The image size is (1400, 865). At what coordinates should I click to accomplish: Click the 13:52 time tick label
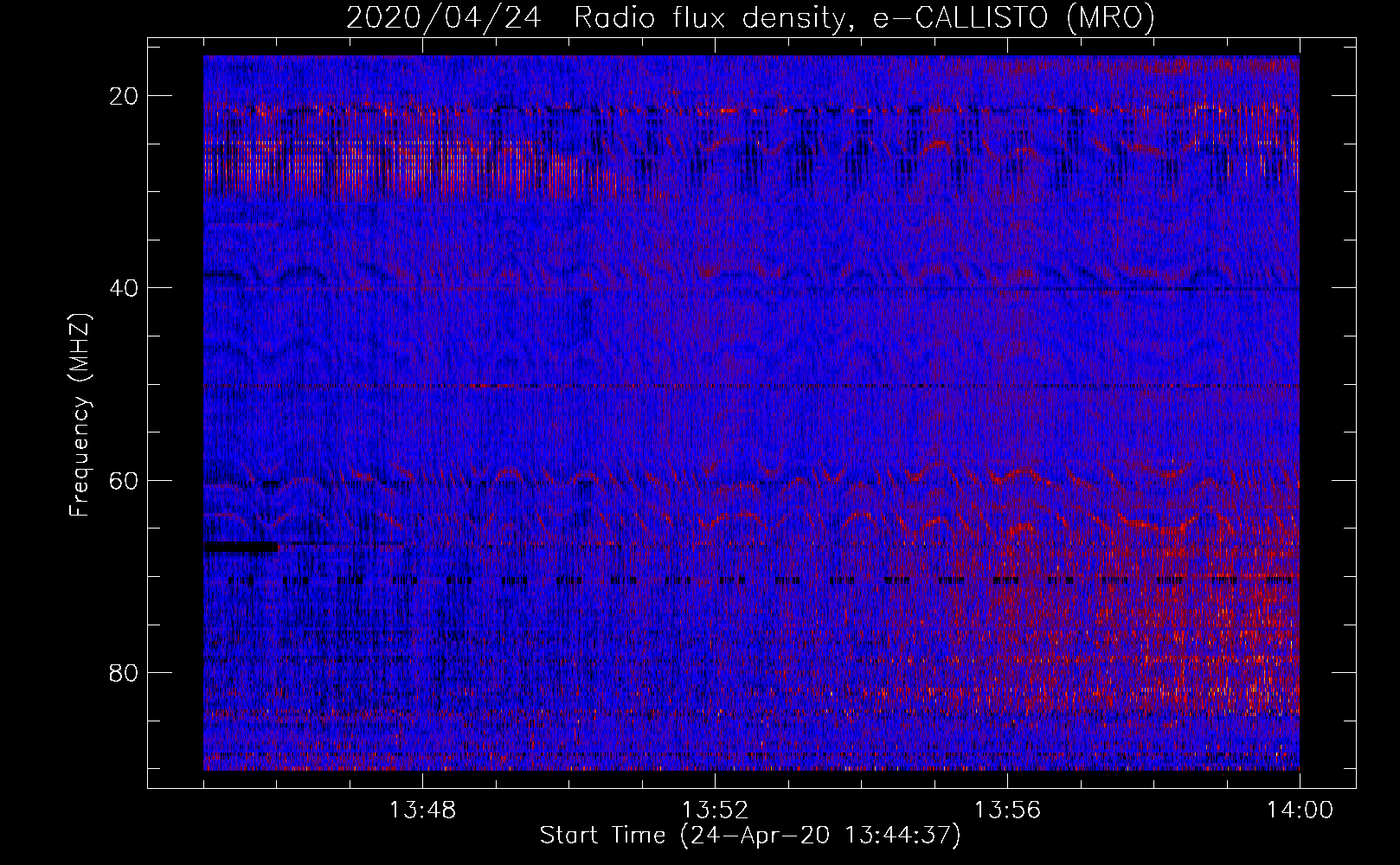pos(715,811)
